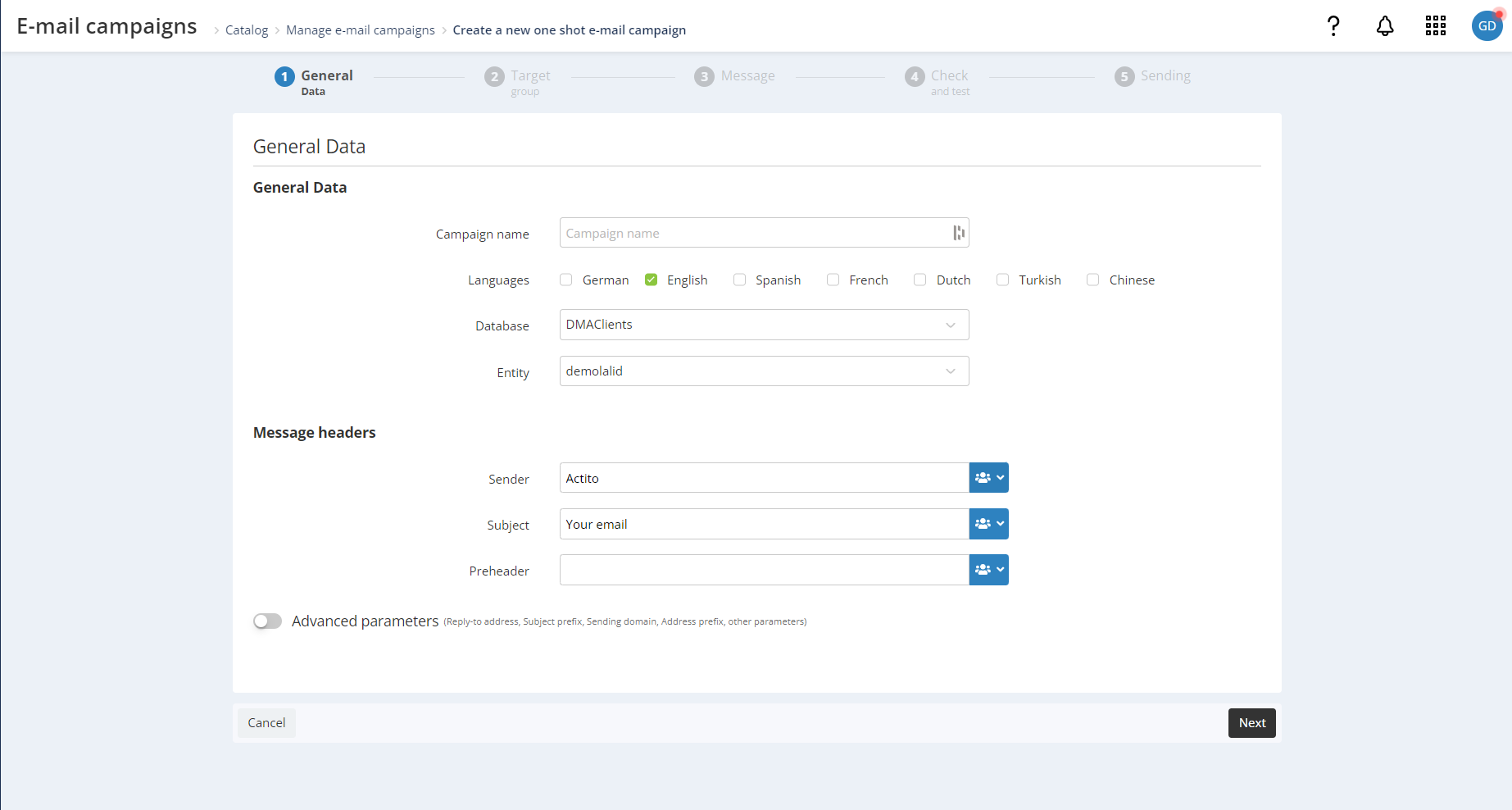Check the Chinese language checkbox
The width and height of the screenshot is (1512, 810).
(x=1093, y=280)
